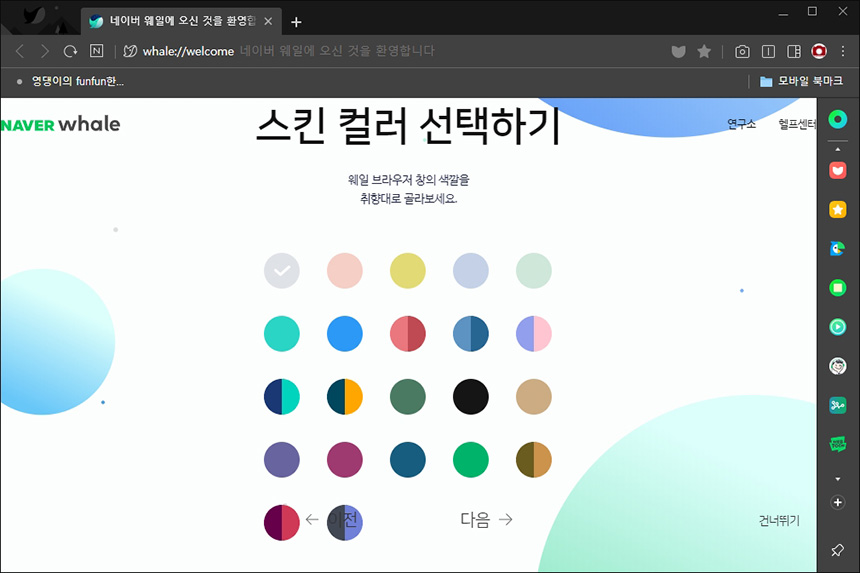860x573 pixels.
Task: Open the screen capture camera tool
Action: (x=742, y=52)
